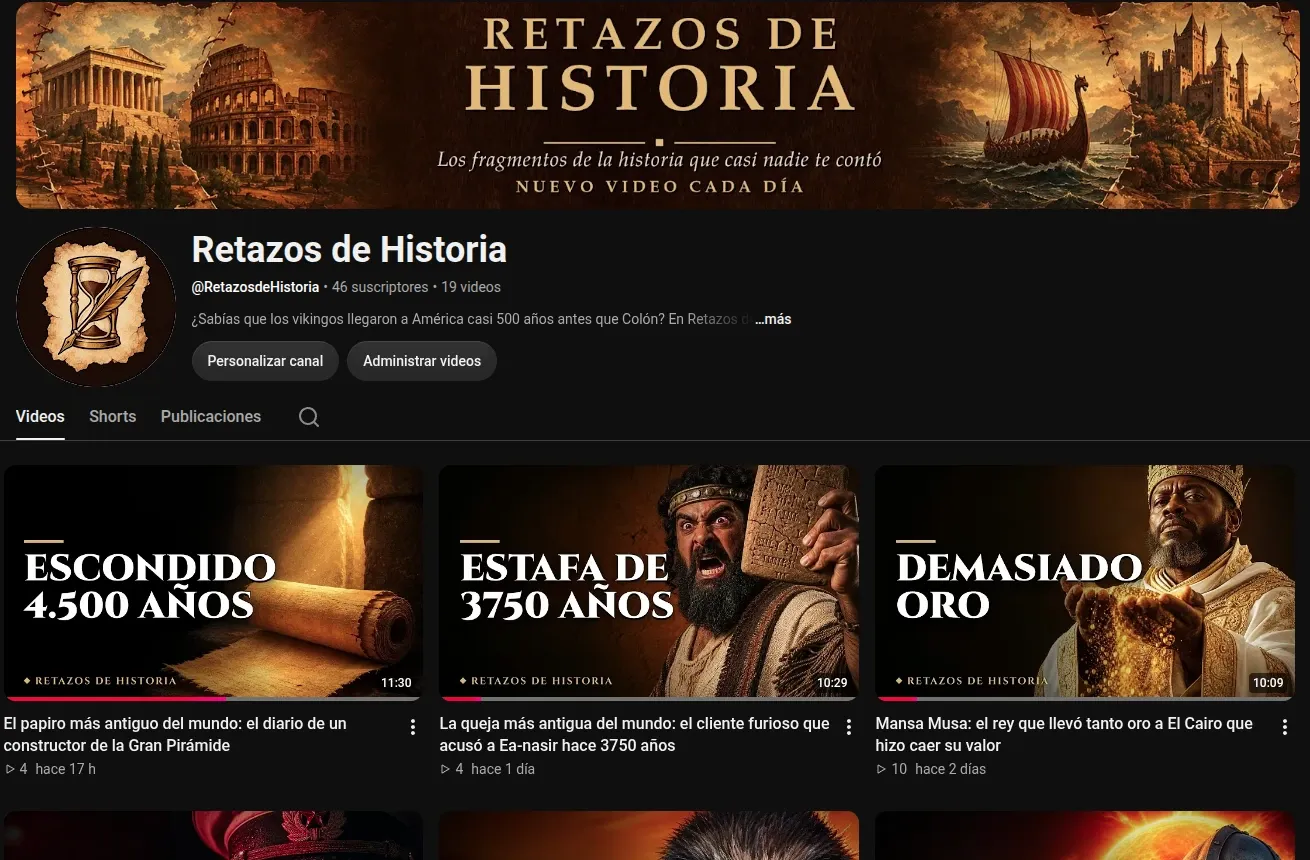Open the Publicaciones tab

211,416
